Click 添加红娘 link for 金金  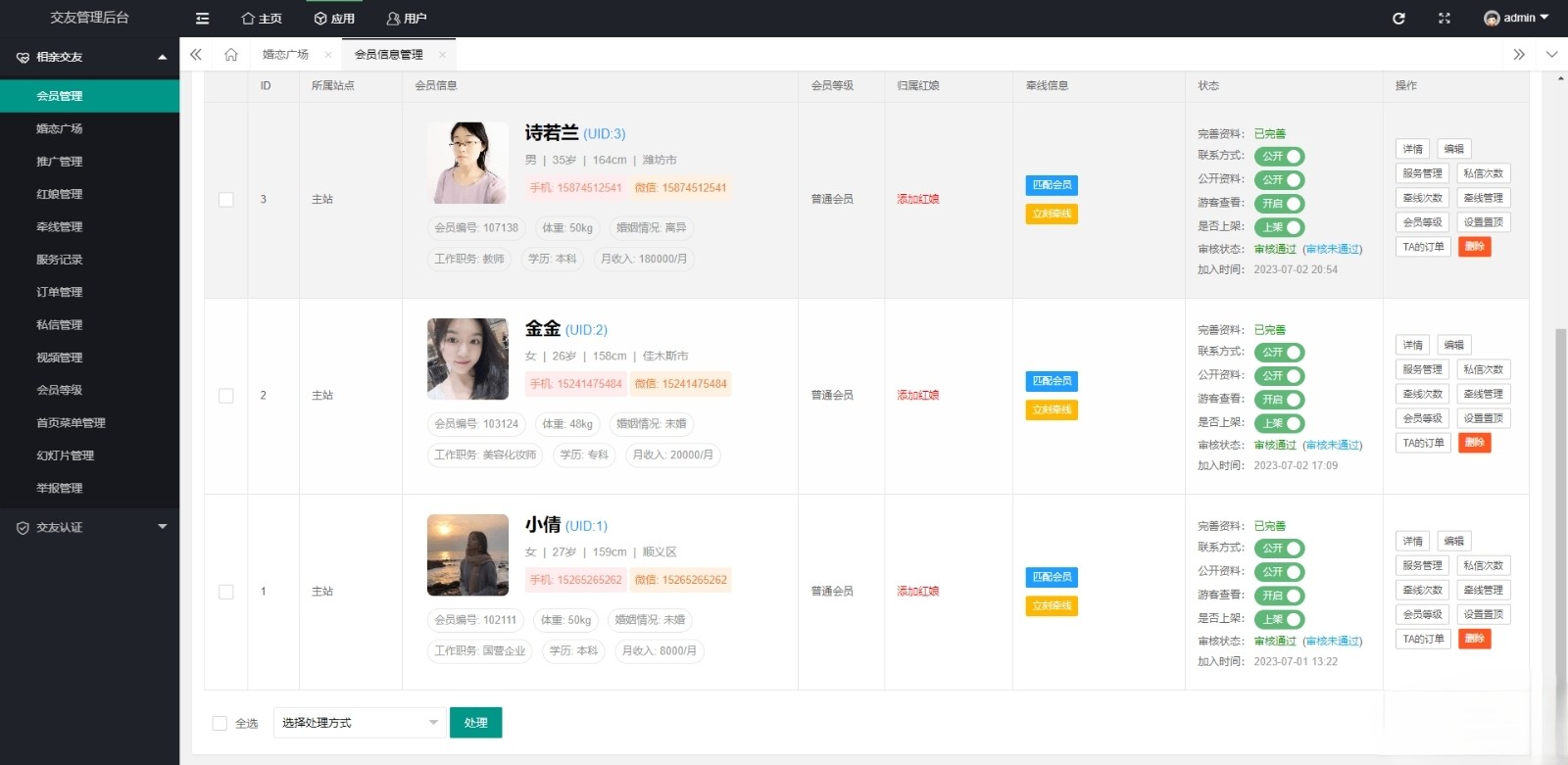point(918,396)
